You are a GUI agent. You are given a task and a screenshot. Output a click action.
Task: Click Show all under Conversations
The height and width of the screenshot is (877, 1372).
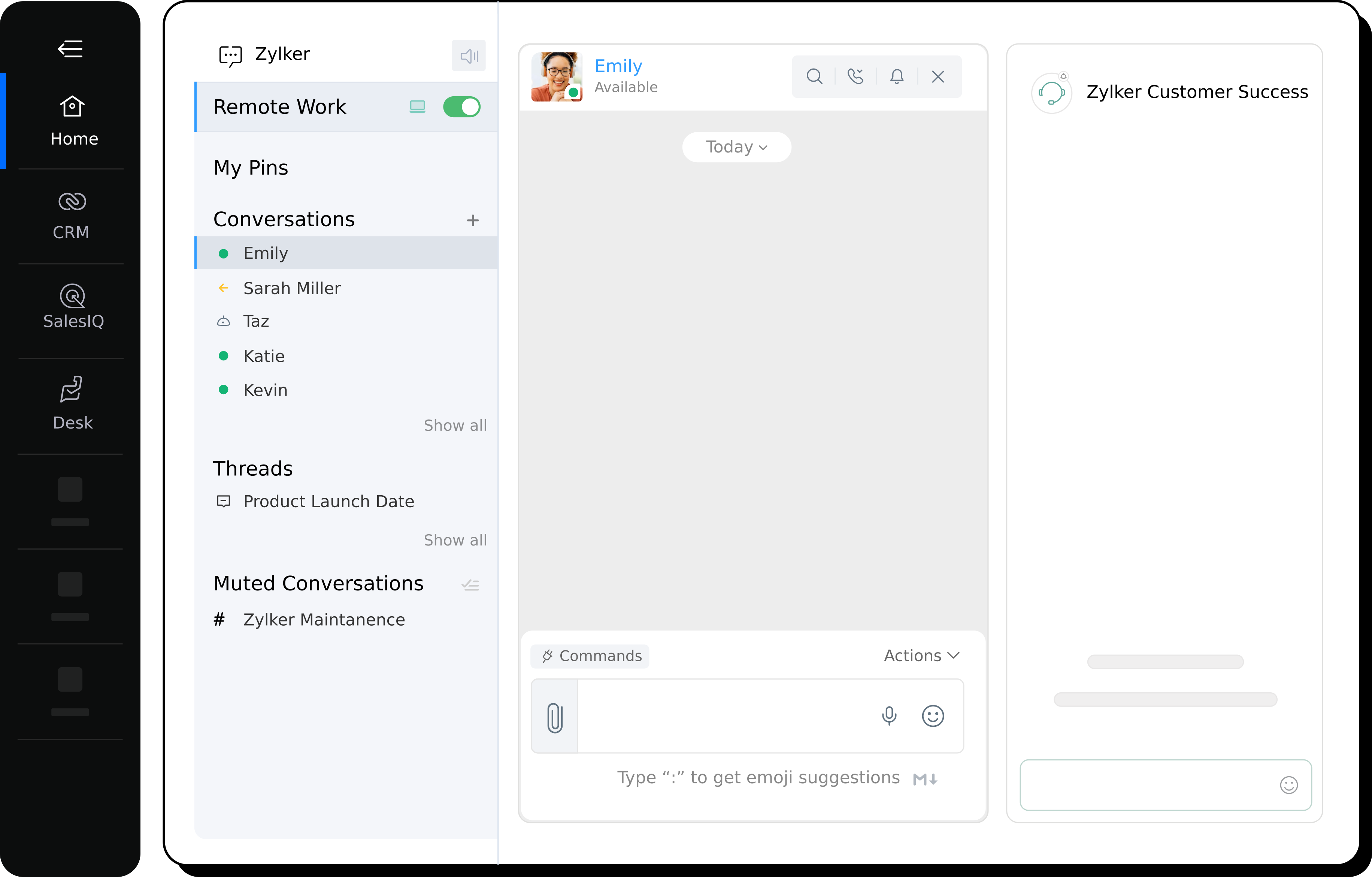pos(455,426)
